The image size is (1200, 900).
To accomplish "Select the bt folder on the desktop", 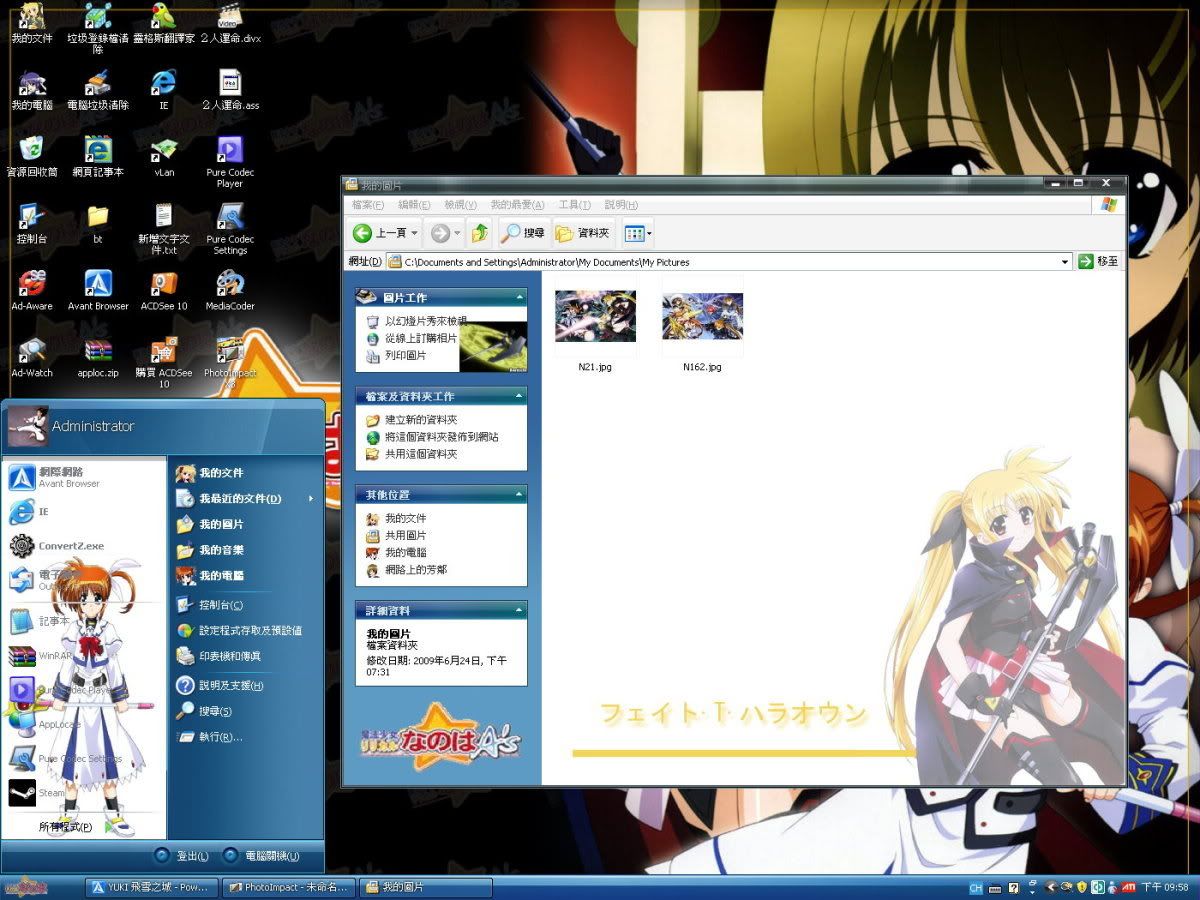I will [x=98, y=224].
